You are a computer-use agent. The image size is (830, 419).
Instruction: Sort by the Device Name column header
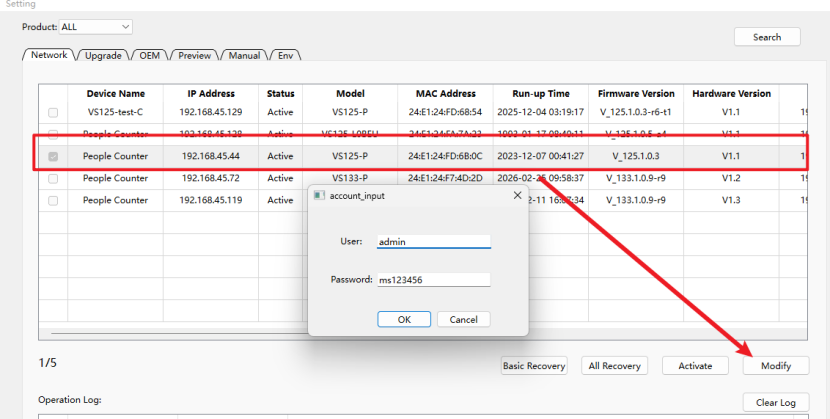115,94
